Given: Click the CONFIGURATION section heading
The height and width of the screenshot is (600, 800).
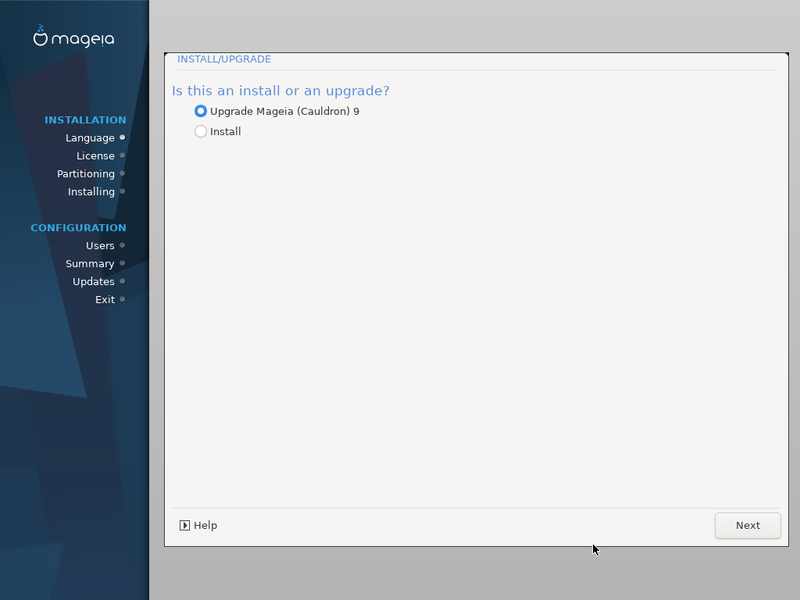Looking at the screenshot, I should coord(78,228).
